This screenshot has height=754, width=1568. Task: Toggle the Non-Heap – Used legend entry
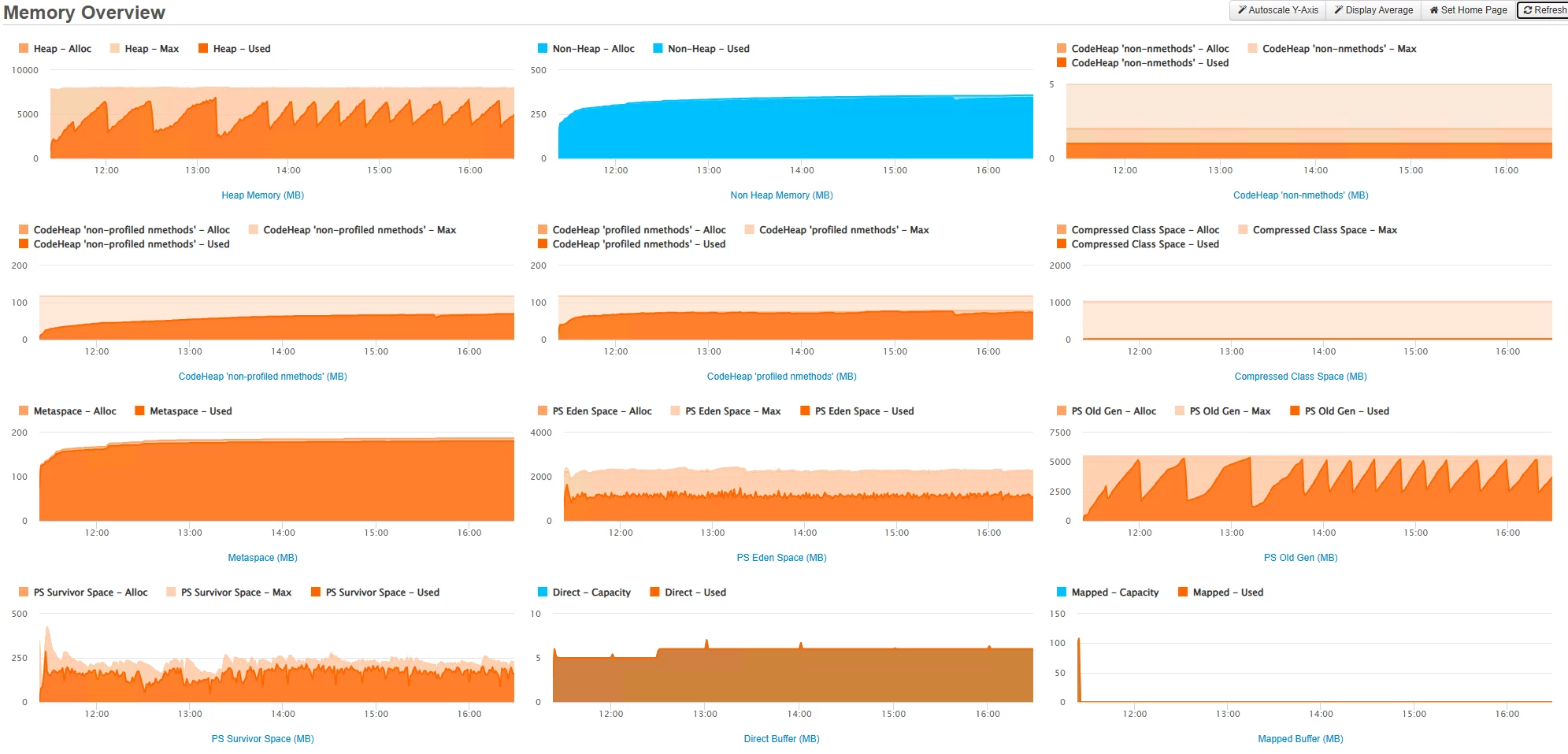701,49
